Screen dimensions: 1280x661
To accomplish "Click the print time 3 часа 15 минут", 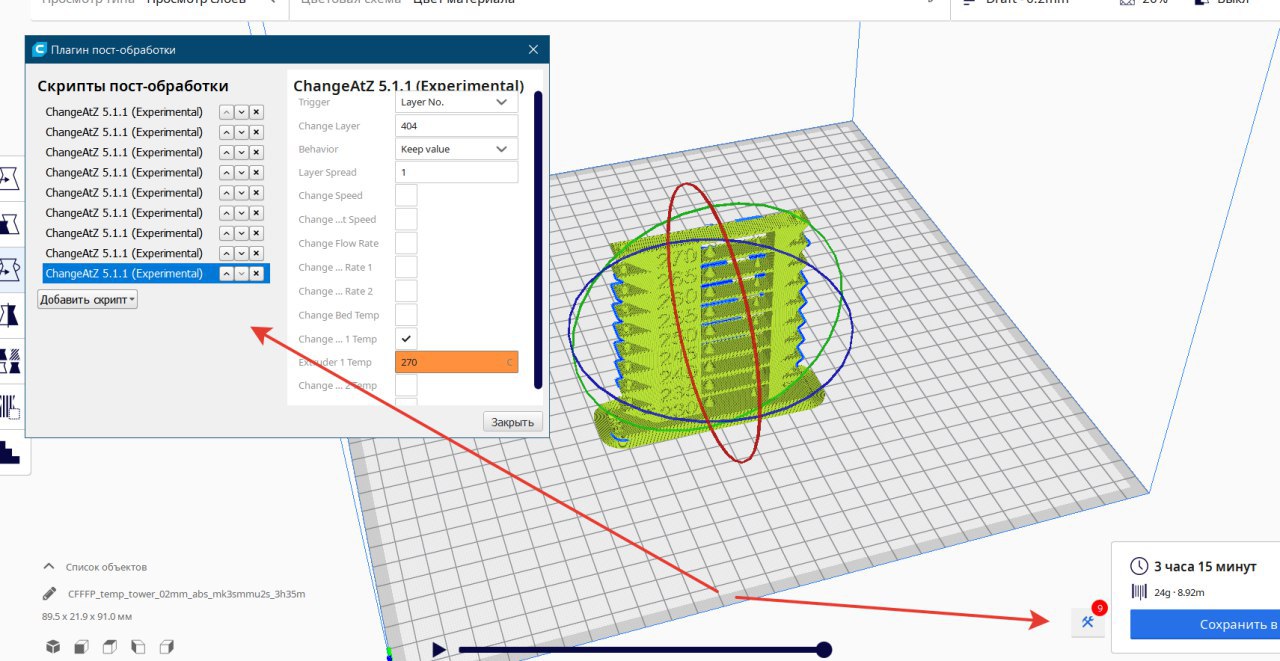I will [x=1205, y=566].
